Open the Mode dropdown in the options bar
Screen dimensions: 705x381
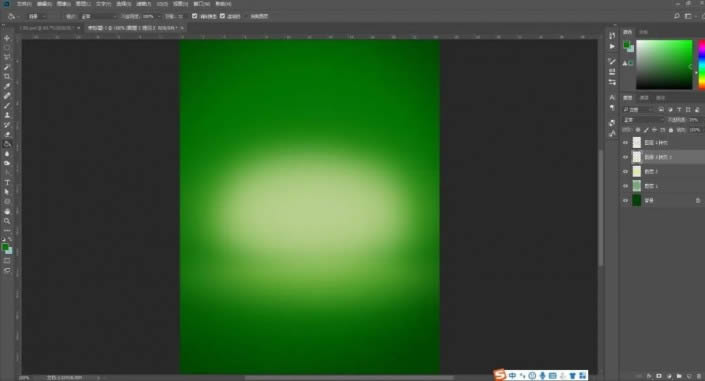(98, 16)
